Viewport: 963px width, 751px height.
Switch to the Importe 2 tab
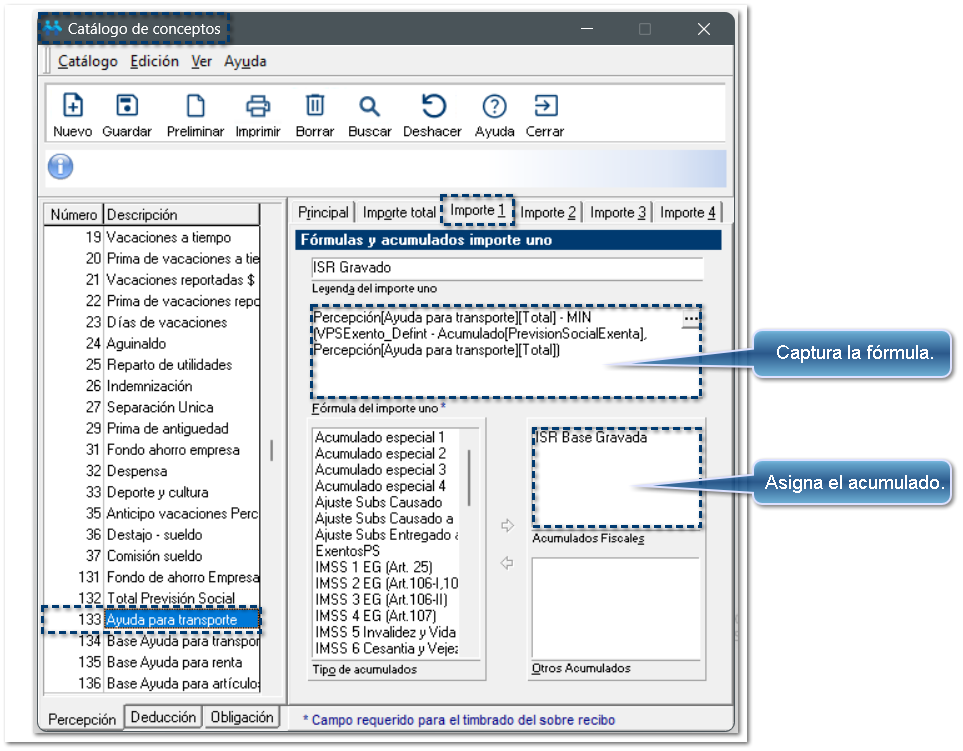point(548,212)
